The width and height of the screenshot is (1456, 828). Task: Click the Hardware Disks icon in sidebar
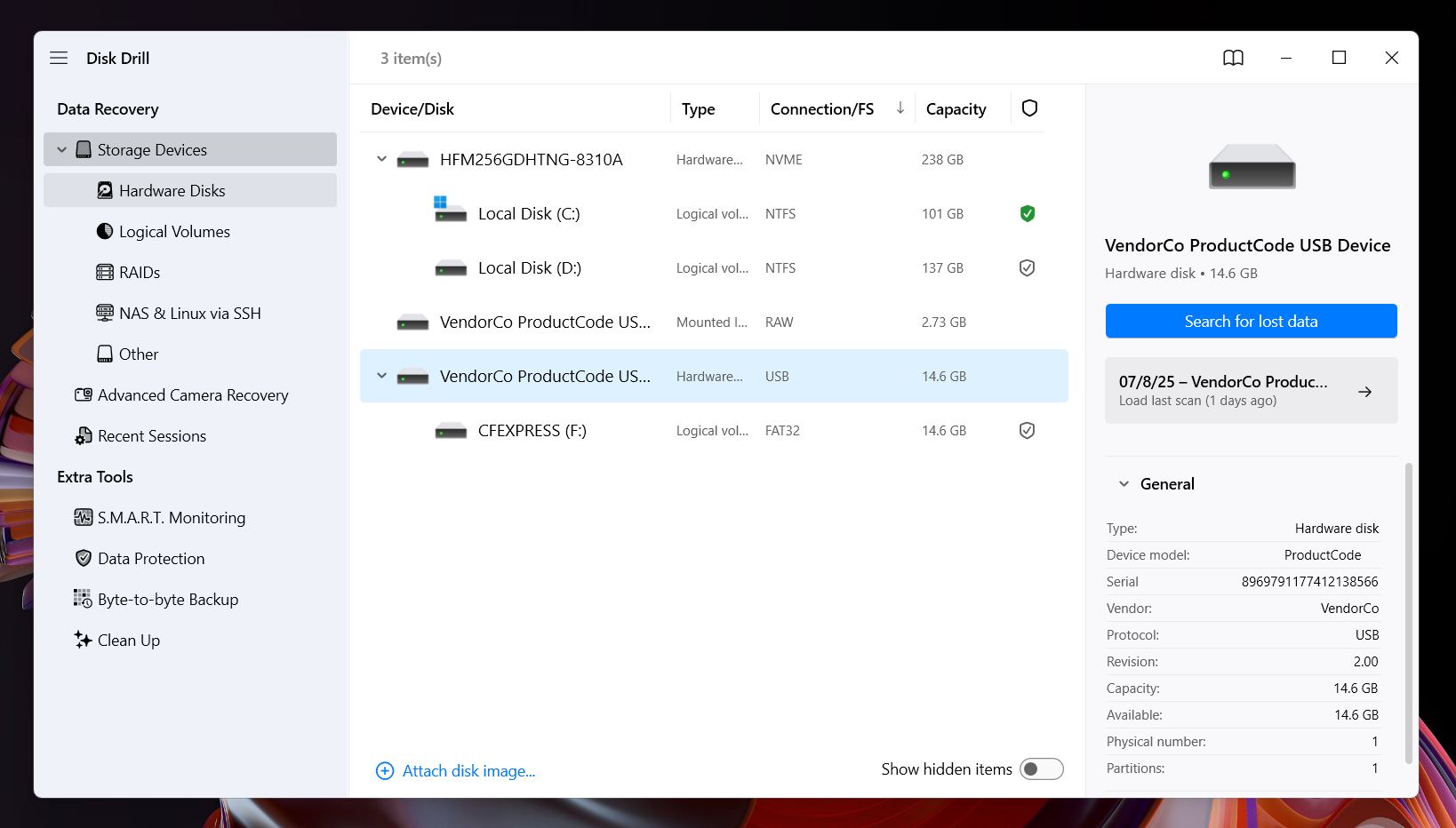[105, 190]
